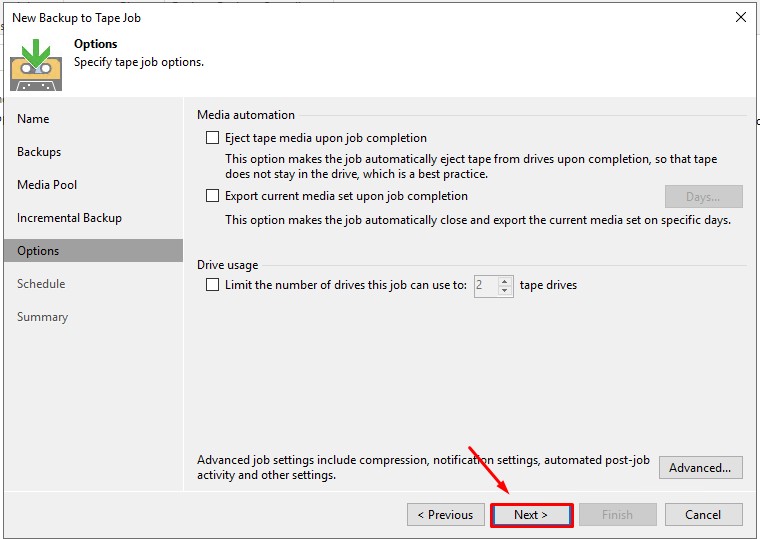Go to the Backups step
760x539 pixels.
point(39,152)
